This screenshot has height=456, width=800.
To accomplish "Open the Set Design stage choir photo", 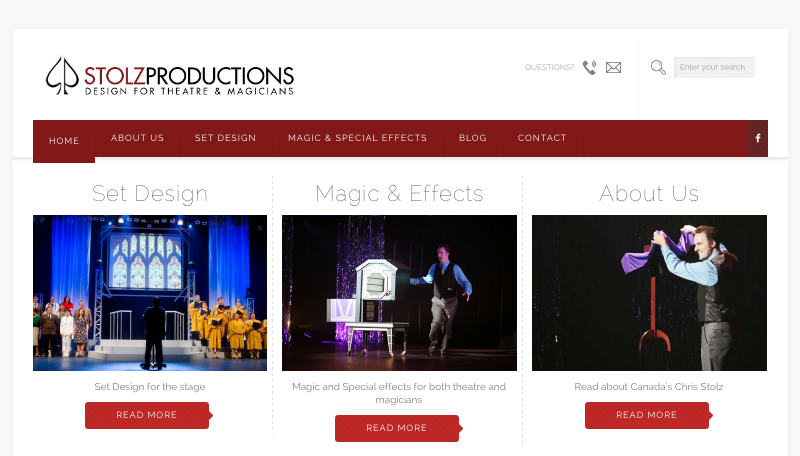I will click(x=150, y=293).
